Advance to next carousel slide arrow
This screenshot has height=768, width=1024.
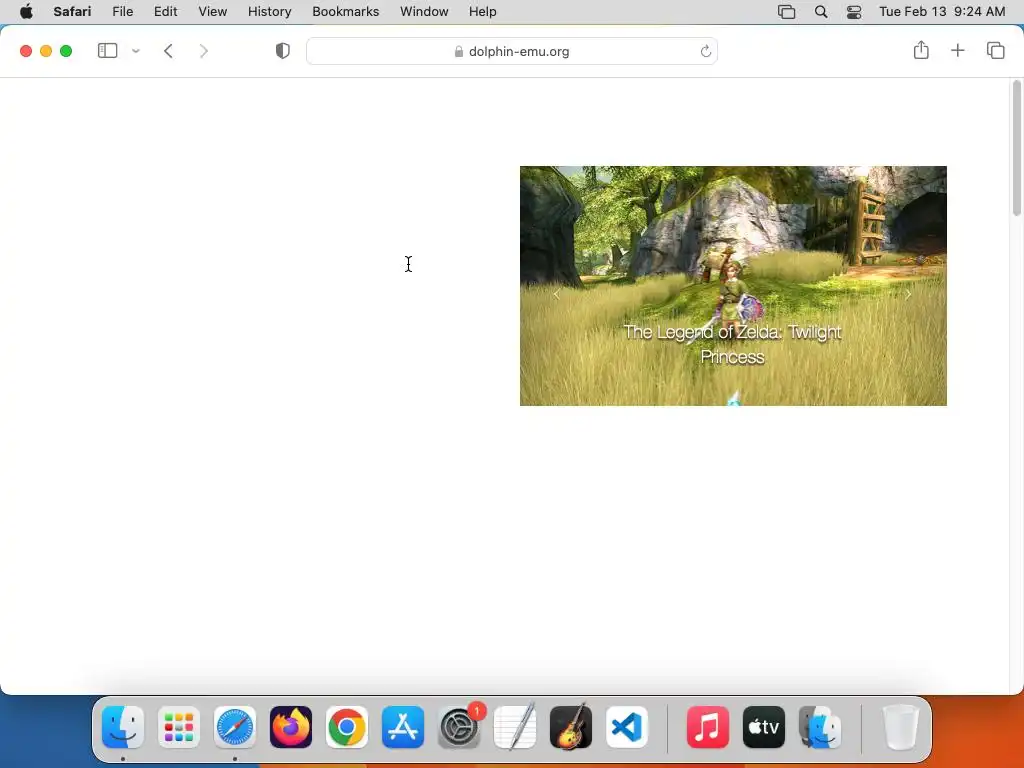pyautogui.click(x=908, y=295)
